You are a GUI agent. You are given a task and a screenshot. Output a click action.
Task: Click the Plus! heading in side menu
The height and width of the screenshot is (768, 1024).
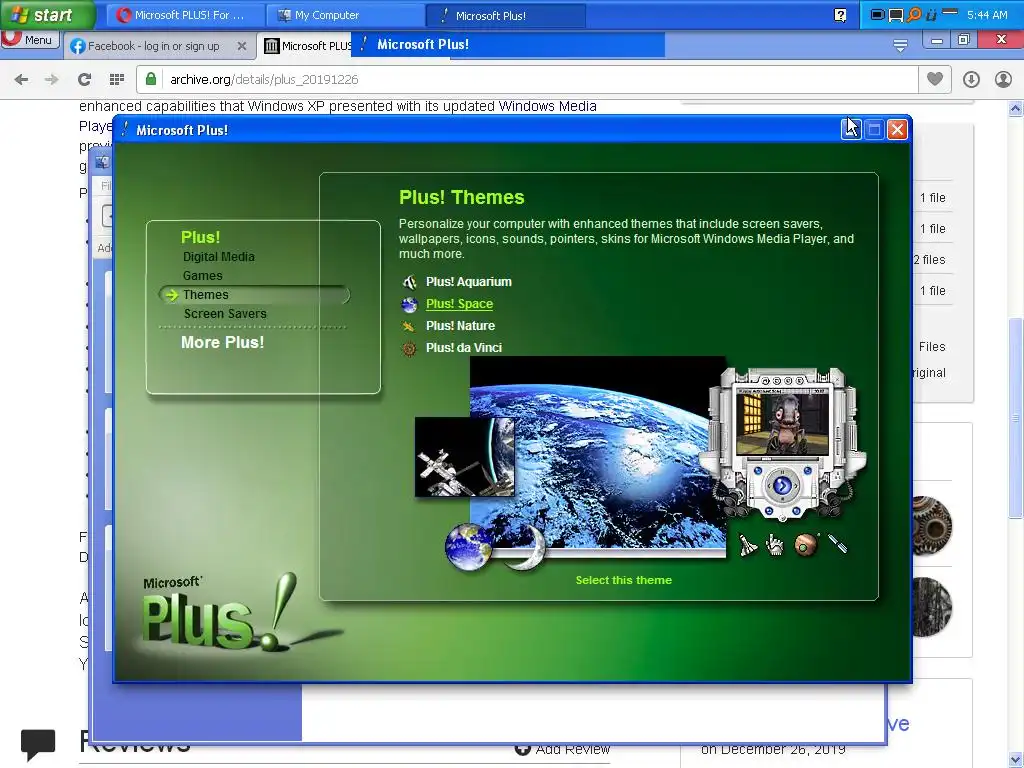click(200, 237)
